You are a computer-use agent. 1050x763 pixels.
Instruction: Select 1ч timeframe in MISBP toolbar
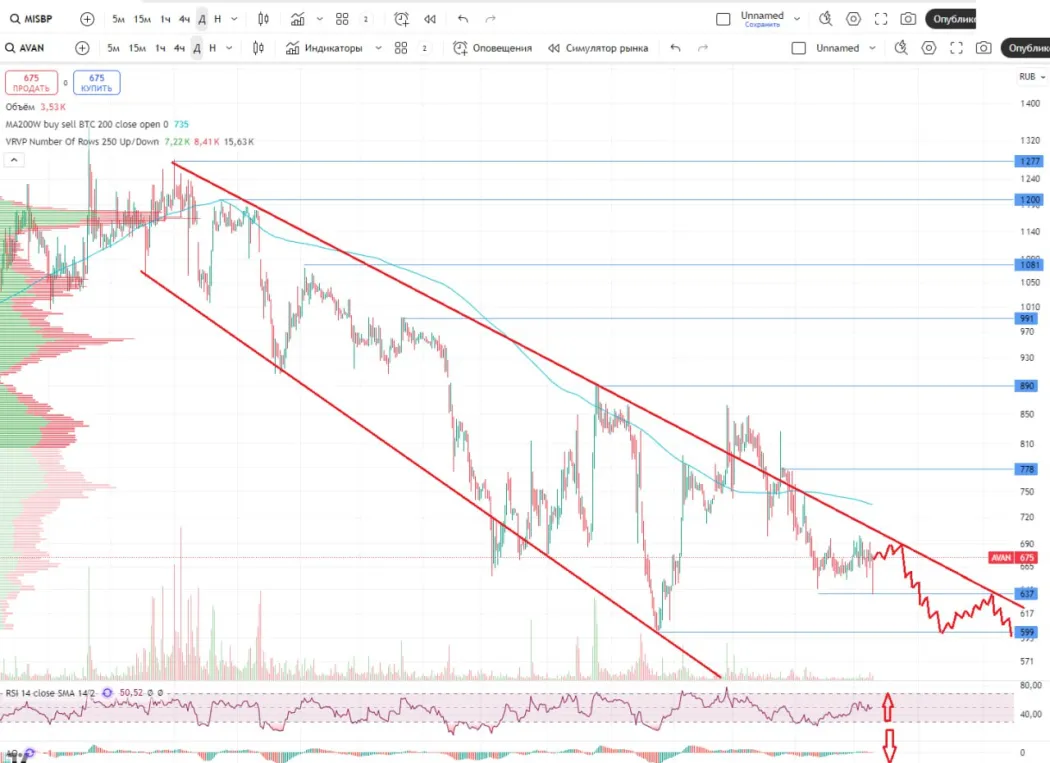coord(165,19)
